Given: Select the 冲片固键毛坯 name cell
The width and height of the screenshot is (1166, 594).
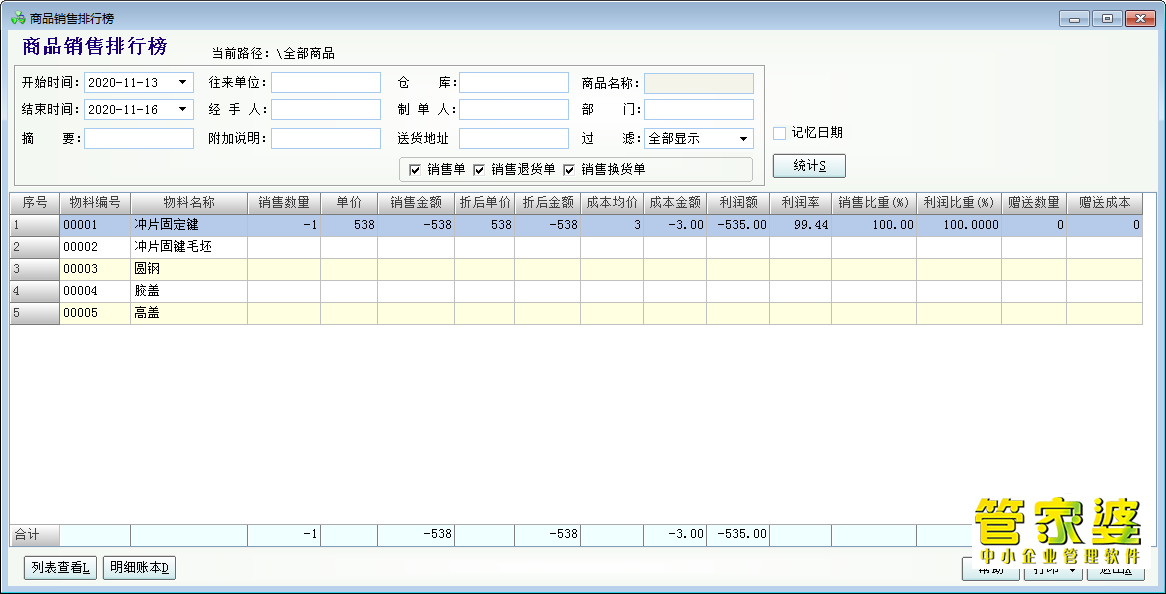Looking at the screenshot, I should [189, 247].
